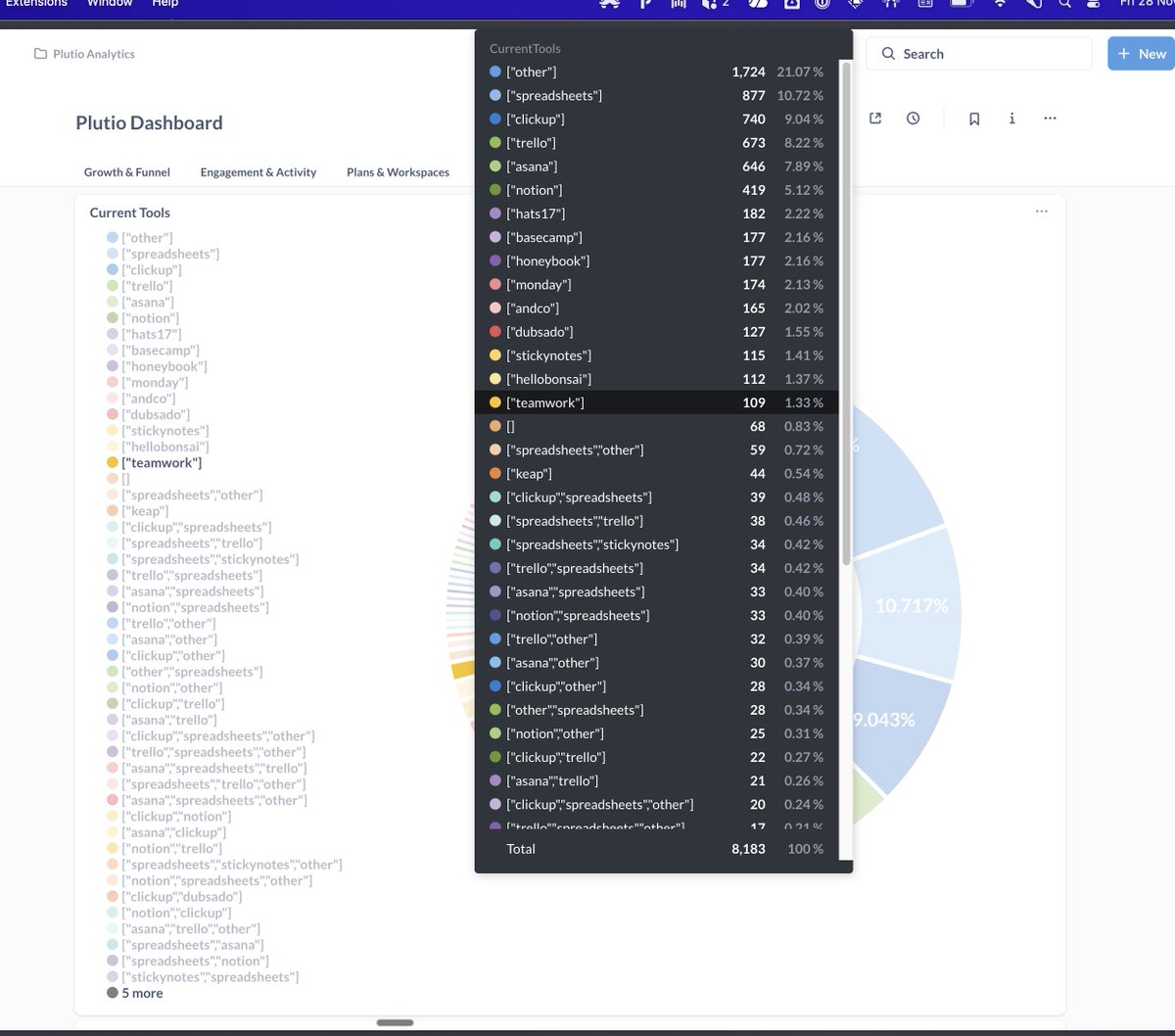Select ["stickynotes","spreadsheets"] legend label
This screenshot has height=1036, width=1175.
coord(211,977)
